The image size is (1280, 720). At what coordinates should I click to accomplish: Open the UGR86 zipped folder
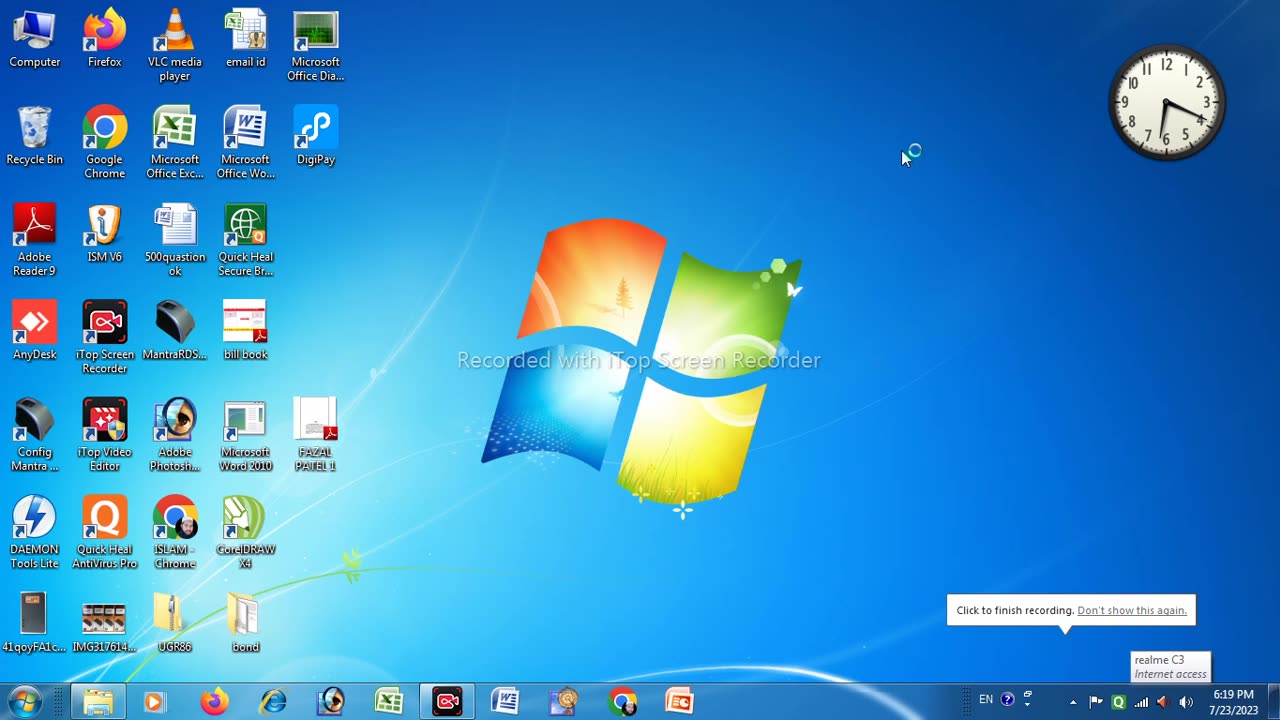point(175,623)
